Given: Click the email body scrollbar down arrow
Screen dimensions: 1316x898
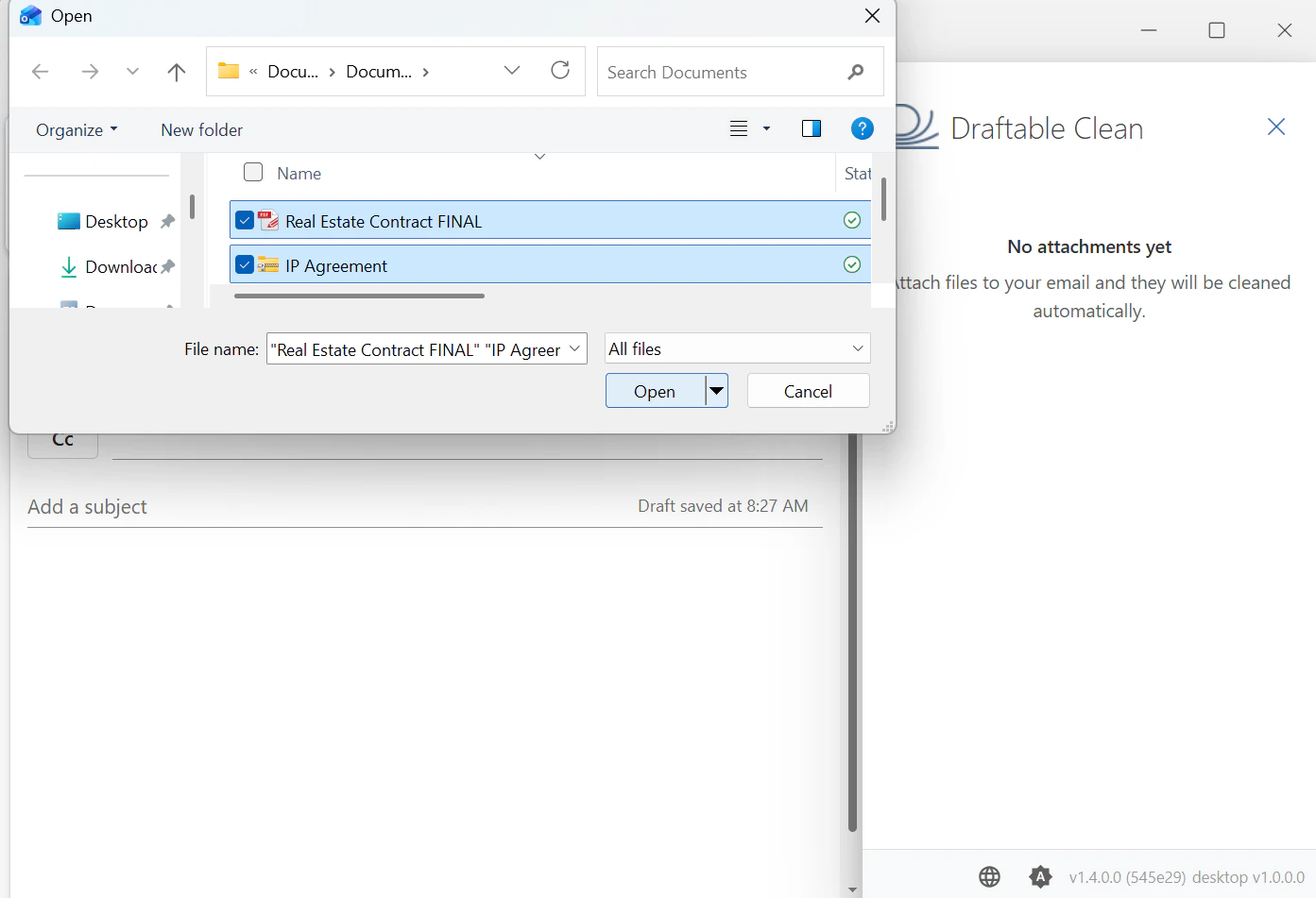Looking at the screenshot, I should [x=852, y=890].
